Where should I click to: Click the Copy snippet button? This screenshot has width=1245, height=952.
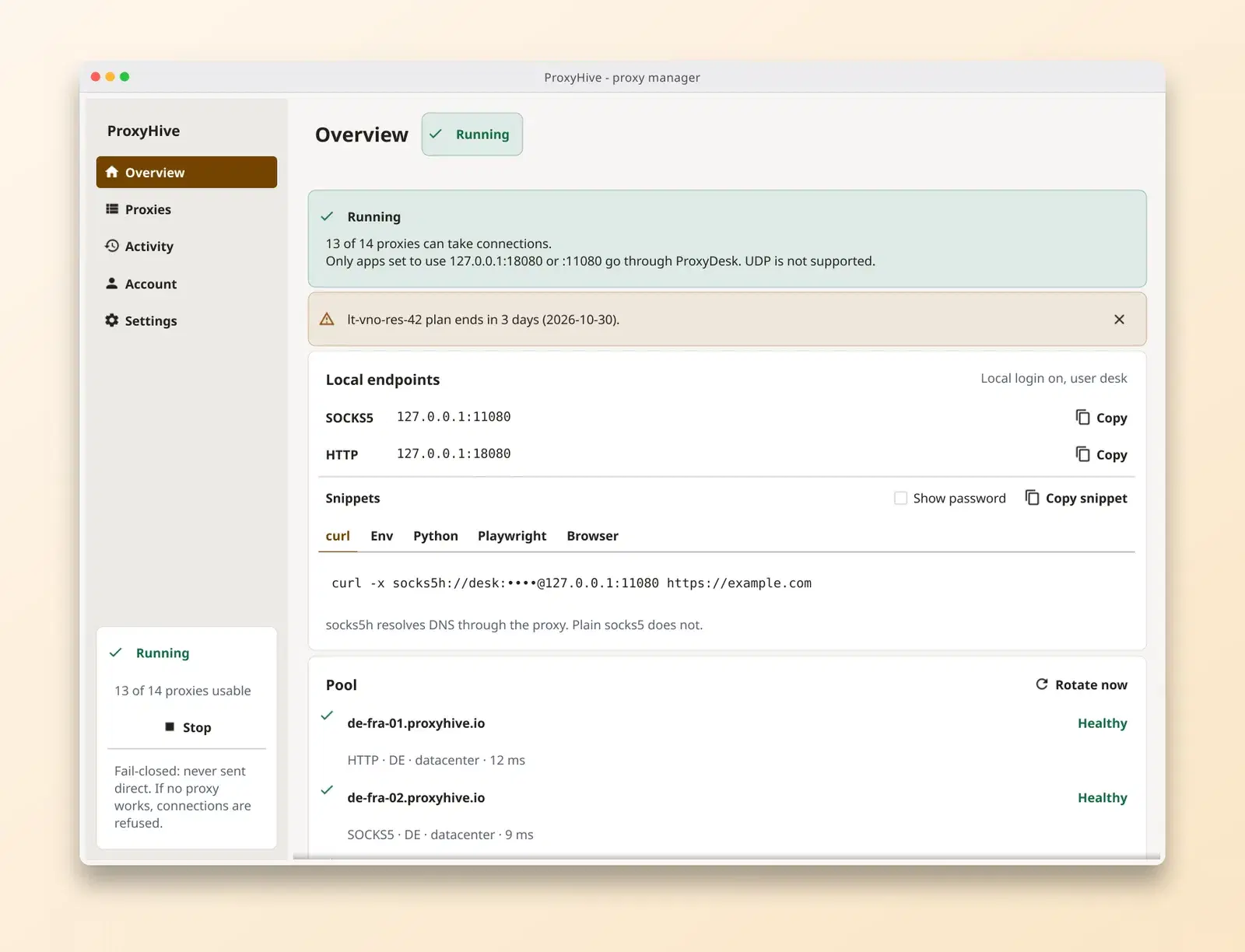pyautogui.click(x=1076, y=498)
